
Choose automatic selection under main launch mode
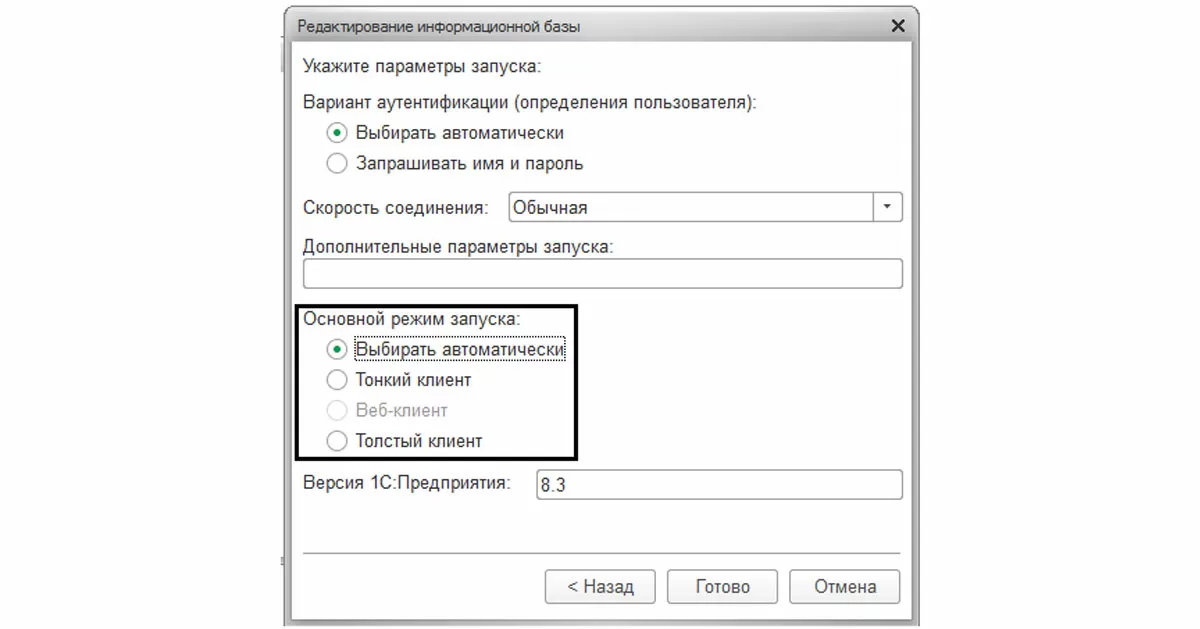tap(337, 350)
